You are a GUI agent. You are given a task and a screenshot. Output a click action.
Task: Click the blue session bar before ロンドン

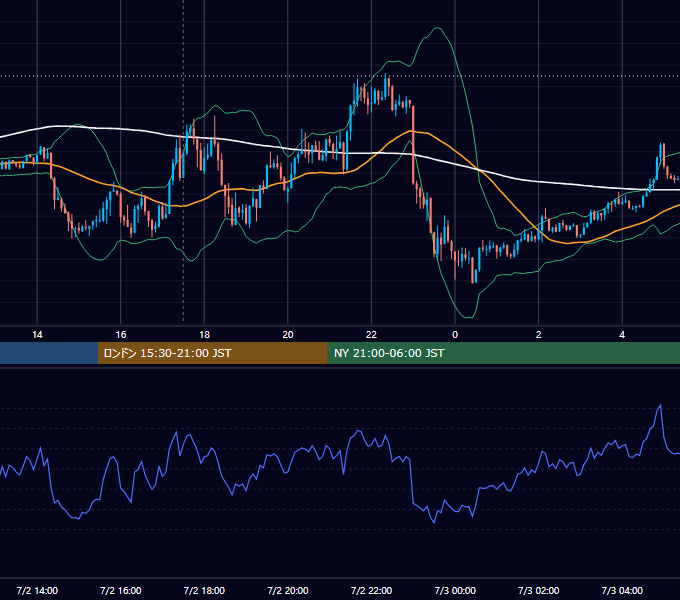[49, 353]
